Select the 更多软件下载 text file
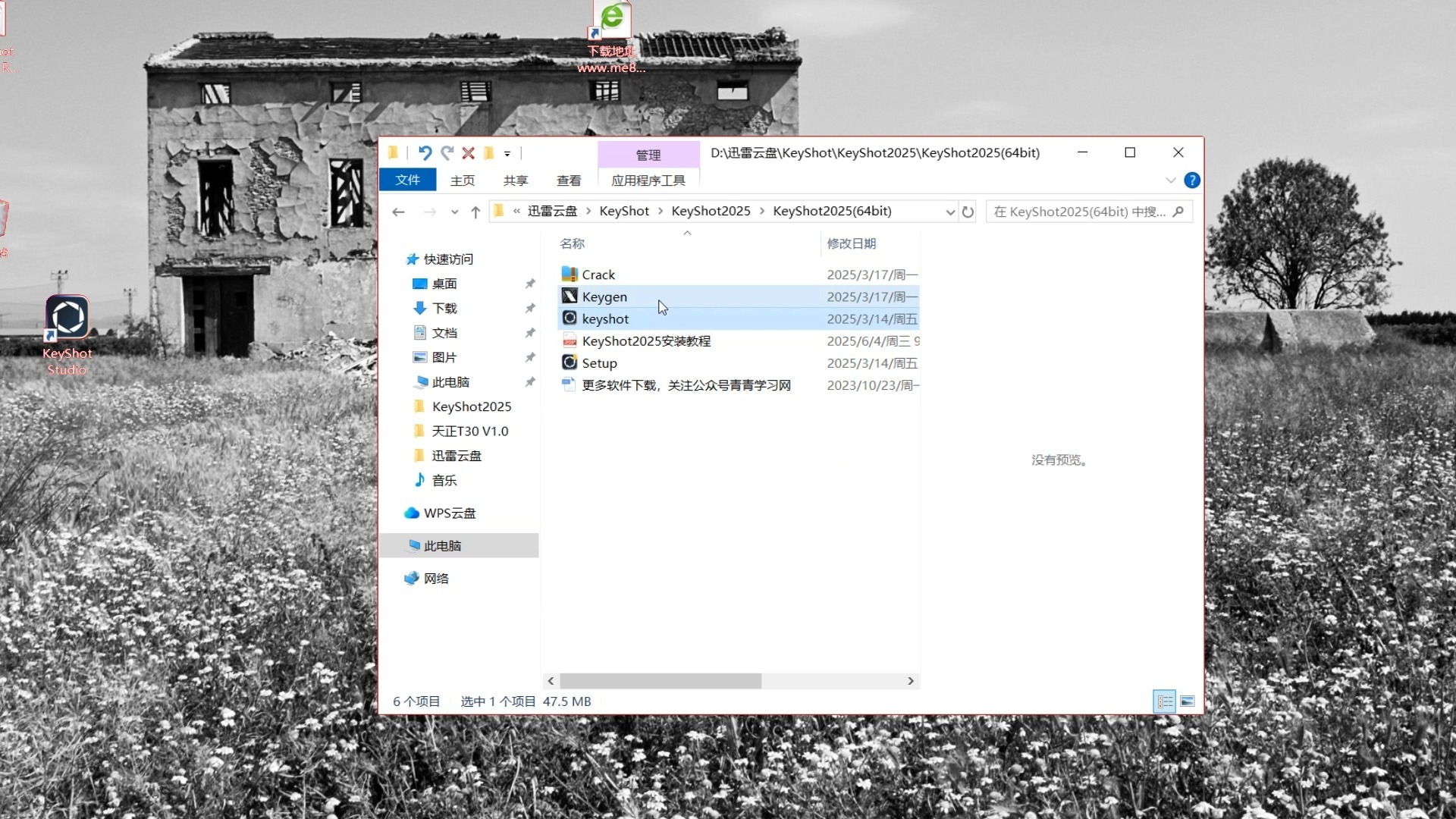The height and width of the screenshot is (819, 1456). click(x=686, y=385)
